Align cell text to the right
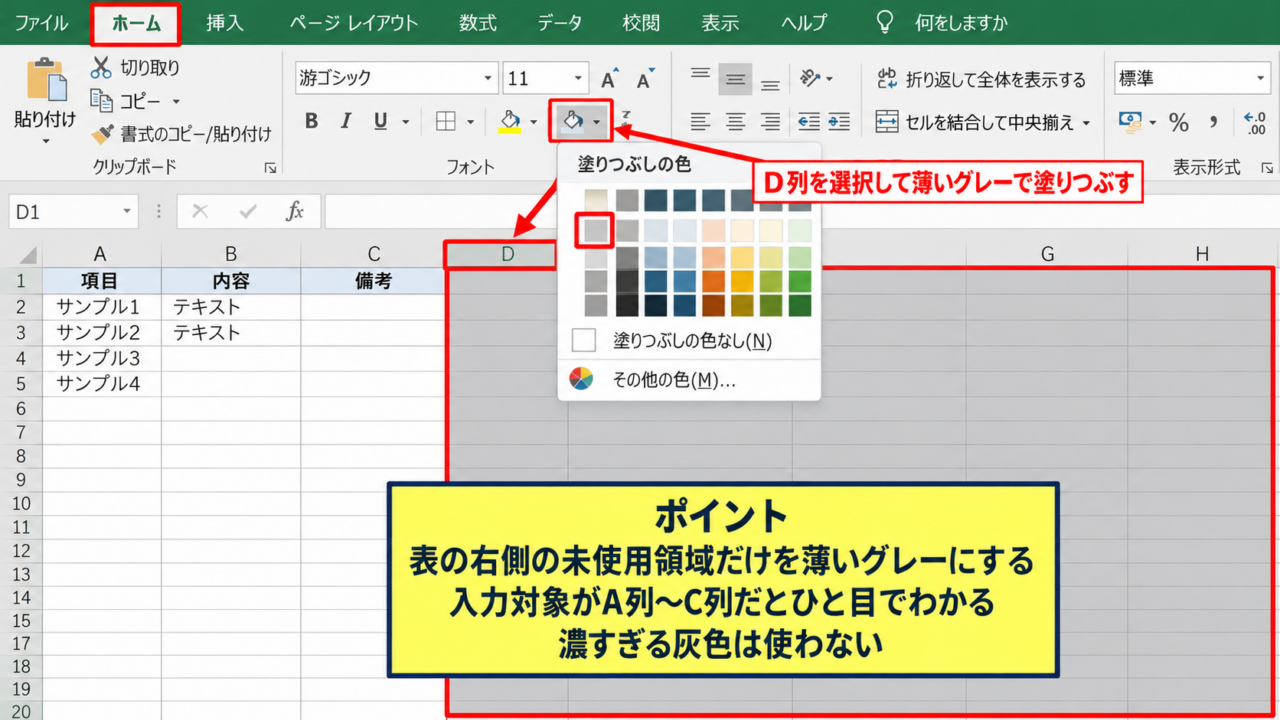The height and width of the screenshot is (720, 1280). (770, 122)
